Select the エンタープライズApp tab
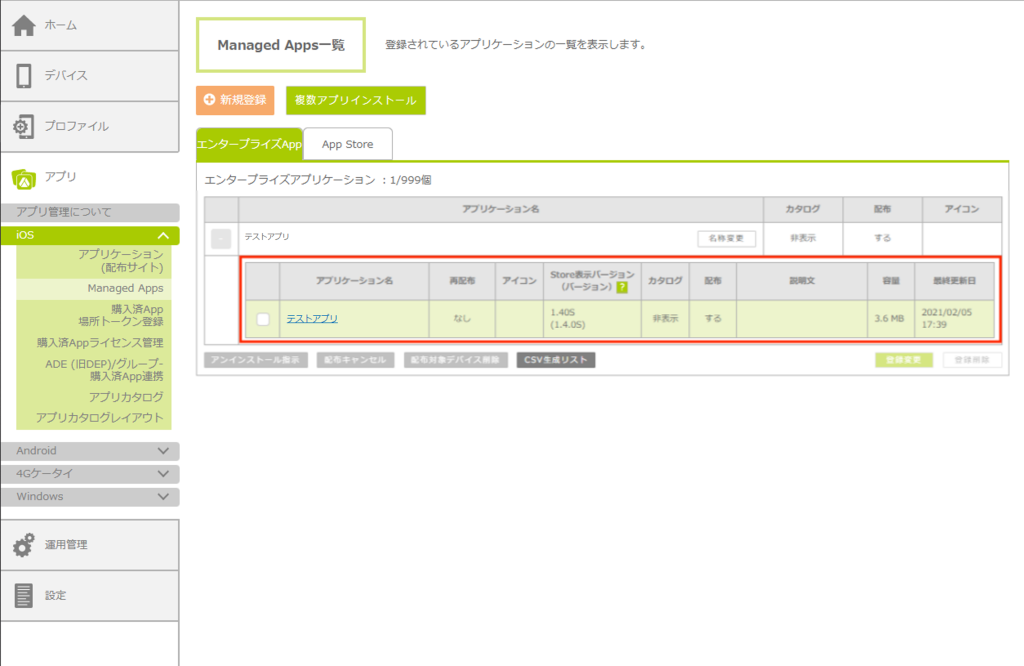 (249, 145)
